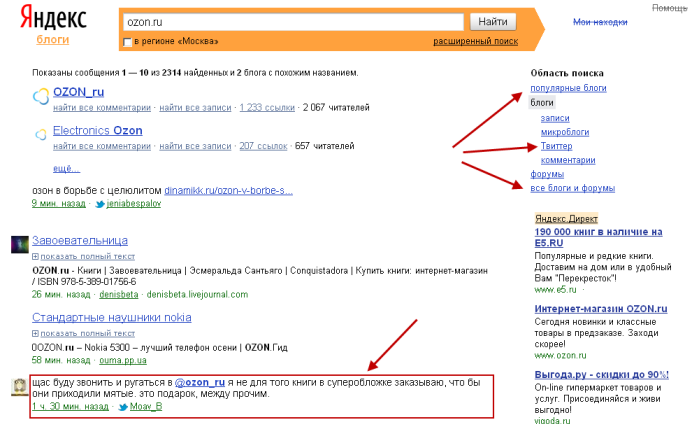Show more blogs via ещё… link
The height and width of the screenshot is (424, 688).
coord(66,168)
